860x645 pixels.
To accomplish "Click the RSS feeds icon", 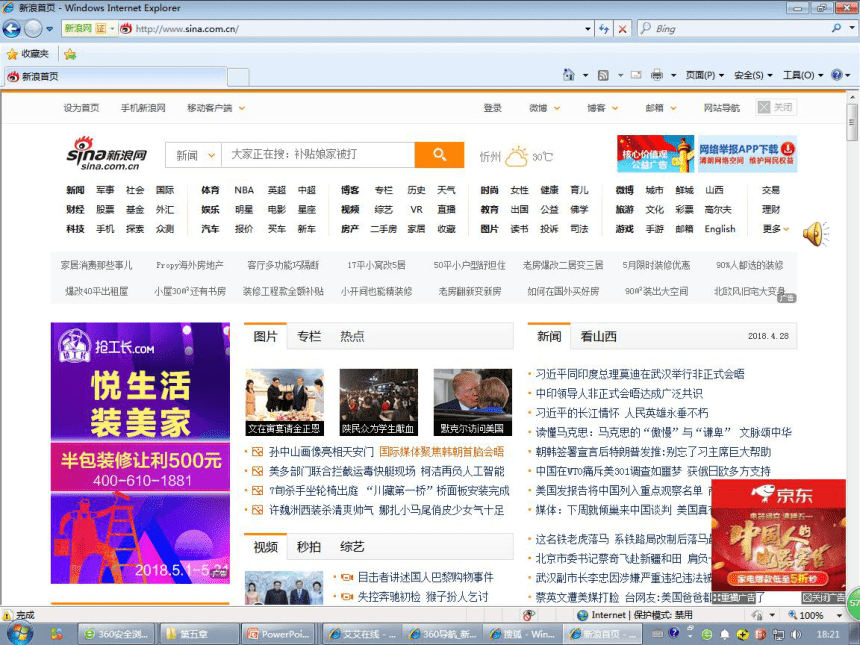I will coord(603,75).
